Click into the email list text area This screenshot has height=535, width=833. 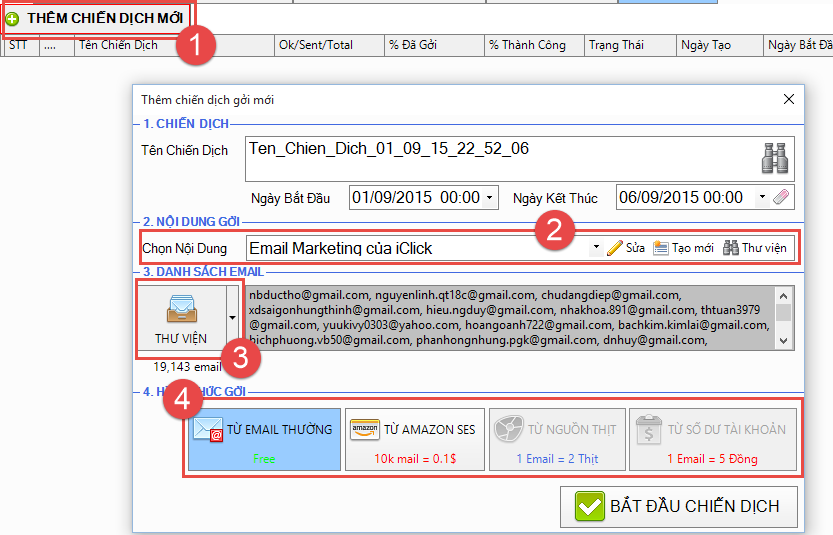510,318
